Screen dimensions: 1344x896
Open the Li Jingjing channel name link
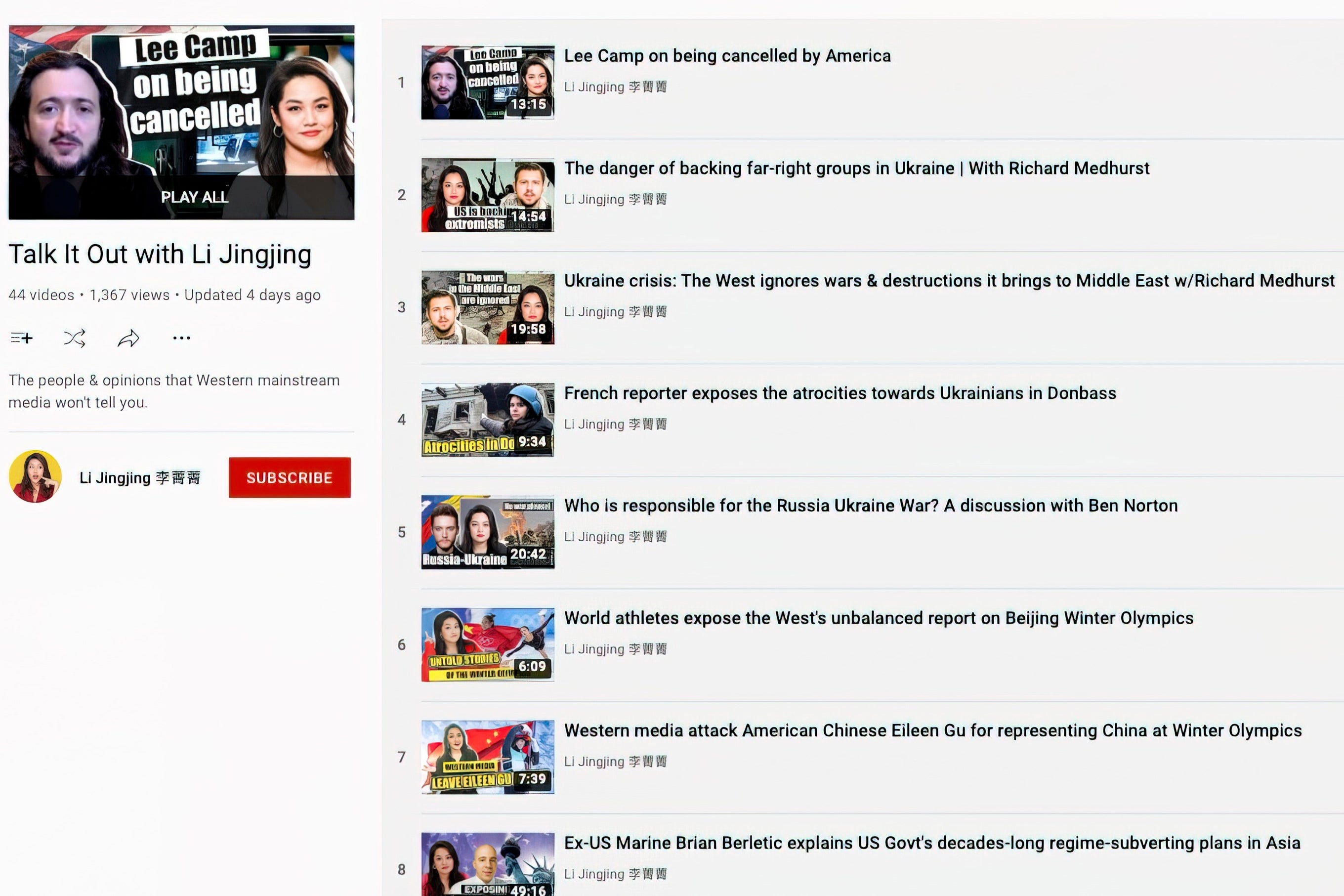coord(139,478)
